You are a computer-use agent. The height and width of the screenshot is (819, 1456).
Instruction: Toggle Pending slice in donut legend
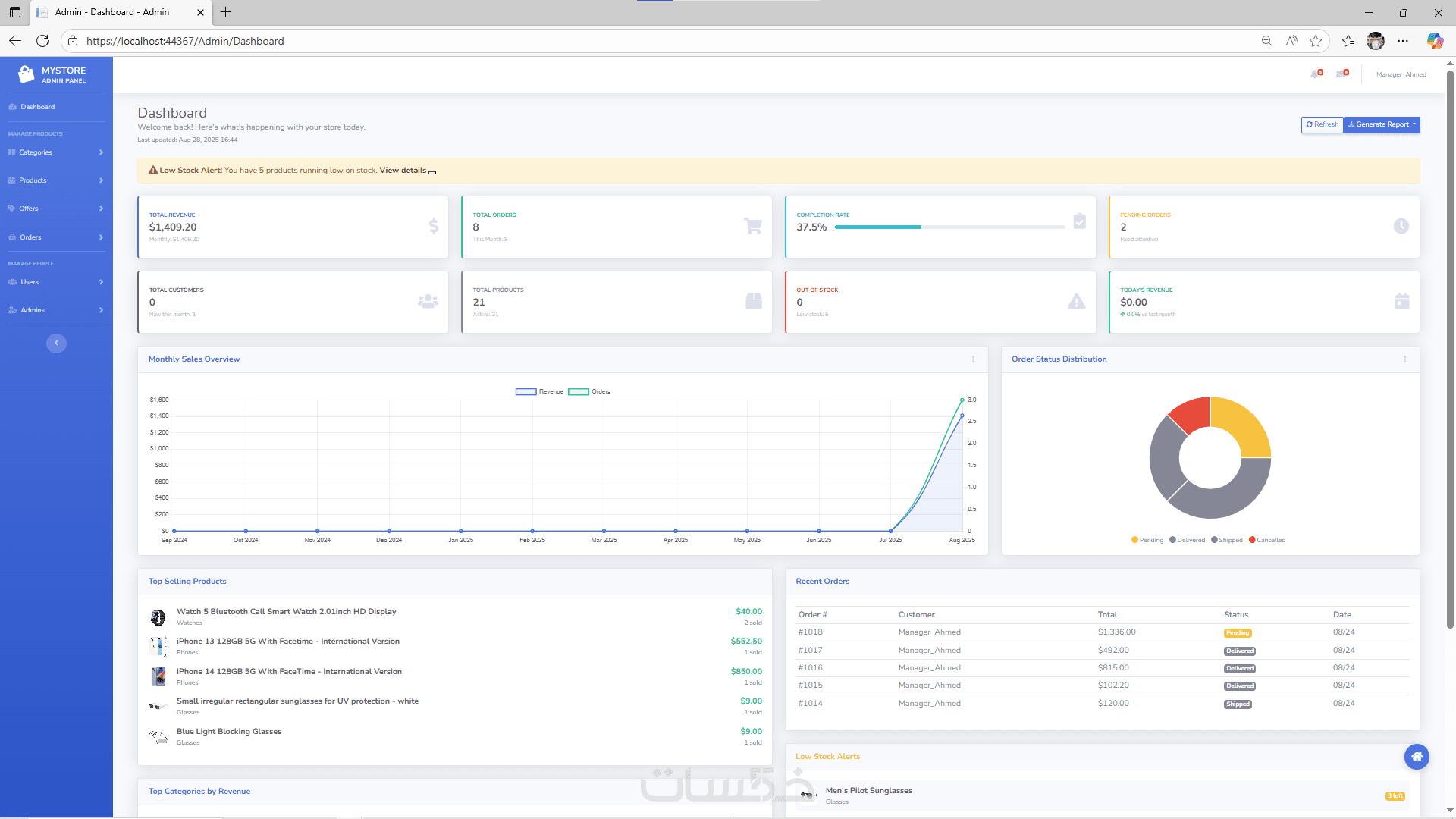pyautogui.click(x=1147, y=540)
